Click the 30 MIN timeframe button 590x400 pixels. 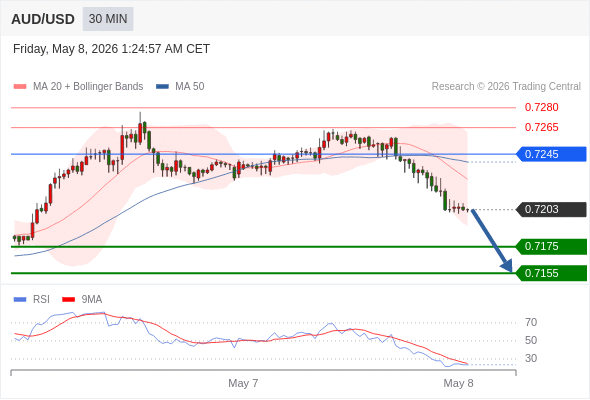tap(108, 19)
